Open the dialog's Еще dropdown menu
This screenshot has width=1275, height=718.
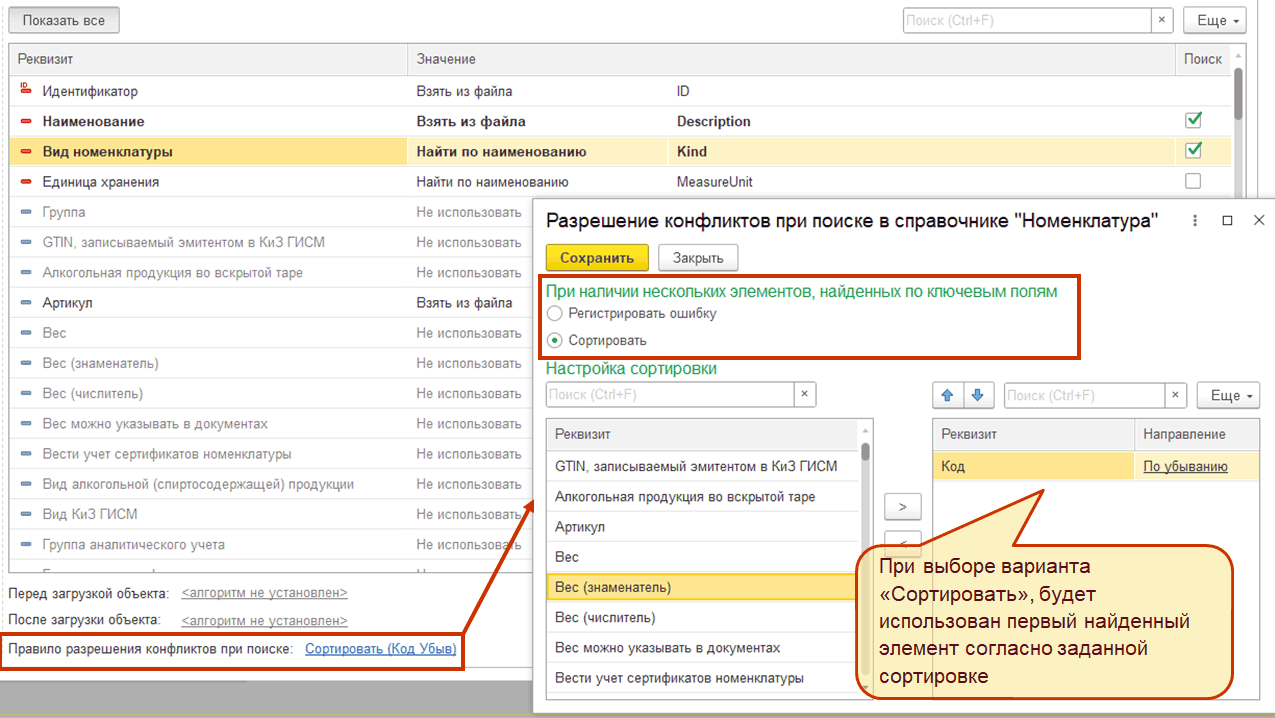(1228, 395)
